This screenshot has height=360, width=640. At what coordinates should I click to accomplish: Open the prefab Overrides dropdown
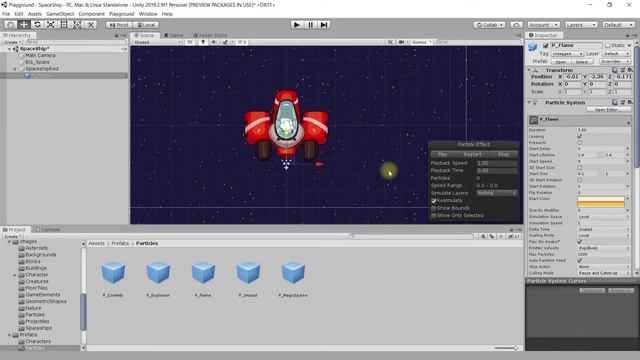(615, 62)
